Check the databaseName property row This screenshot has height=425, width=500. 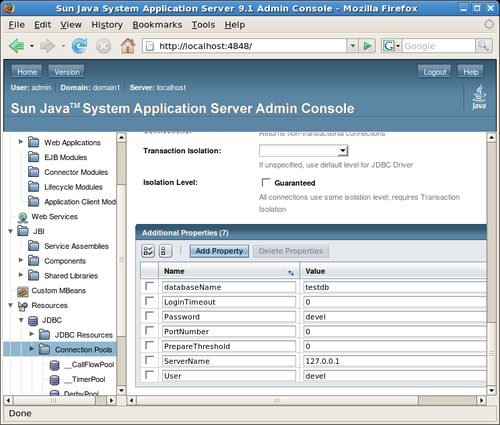point(149,286)
